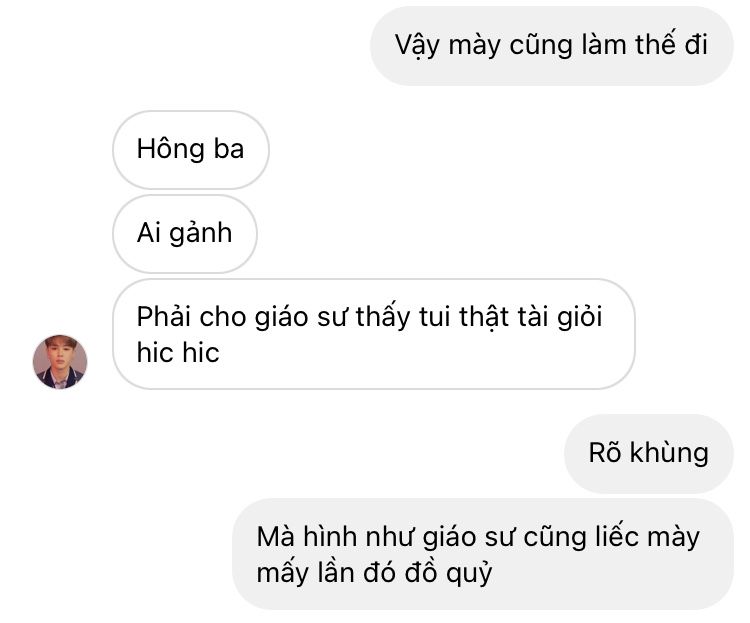The image size is (750, 623).
Task: Click the word 'gảnh' in third bubble
Action: [x=201, y=234]
